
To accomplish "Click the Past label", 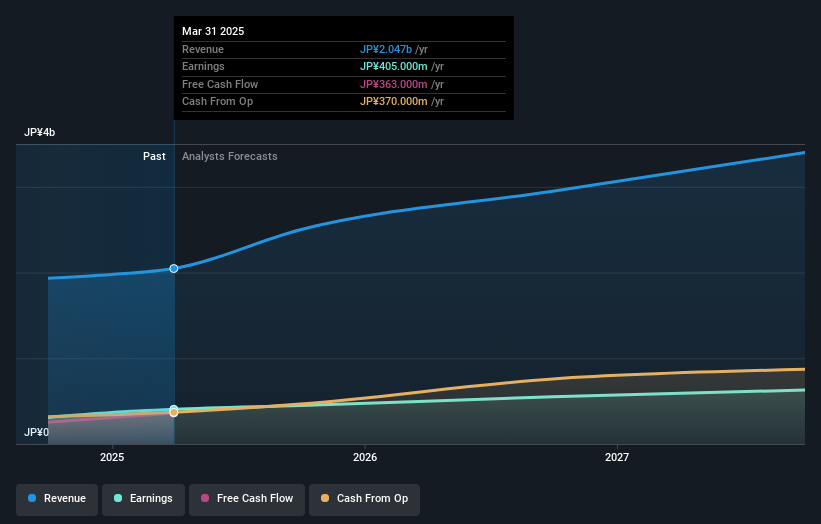I will click(154, 157).
